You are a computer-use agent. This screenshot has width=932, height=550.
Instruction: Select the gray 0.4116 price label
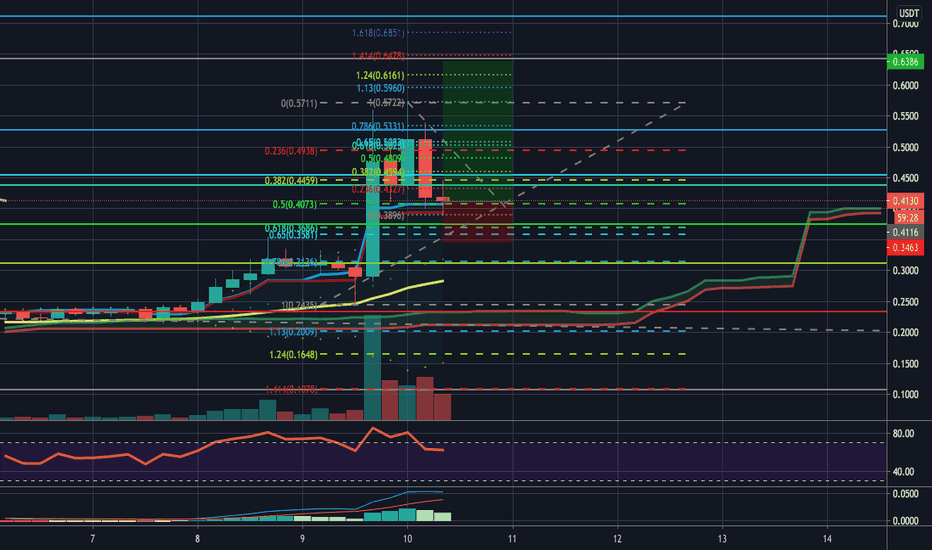(905, 232)
